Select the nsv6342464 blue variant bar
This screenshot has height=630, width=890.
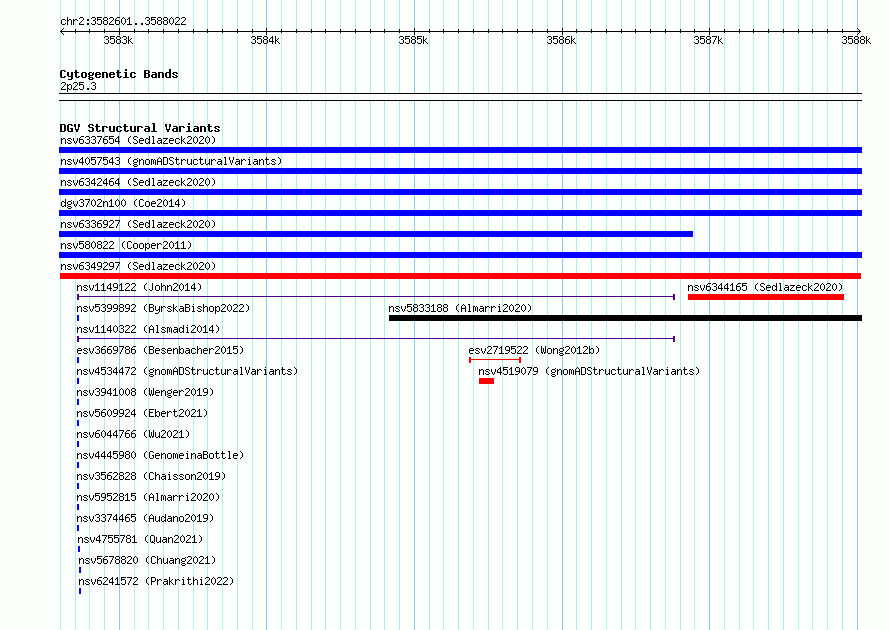click(460, 192)
